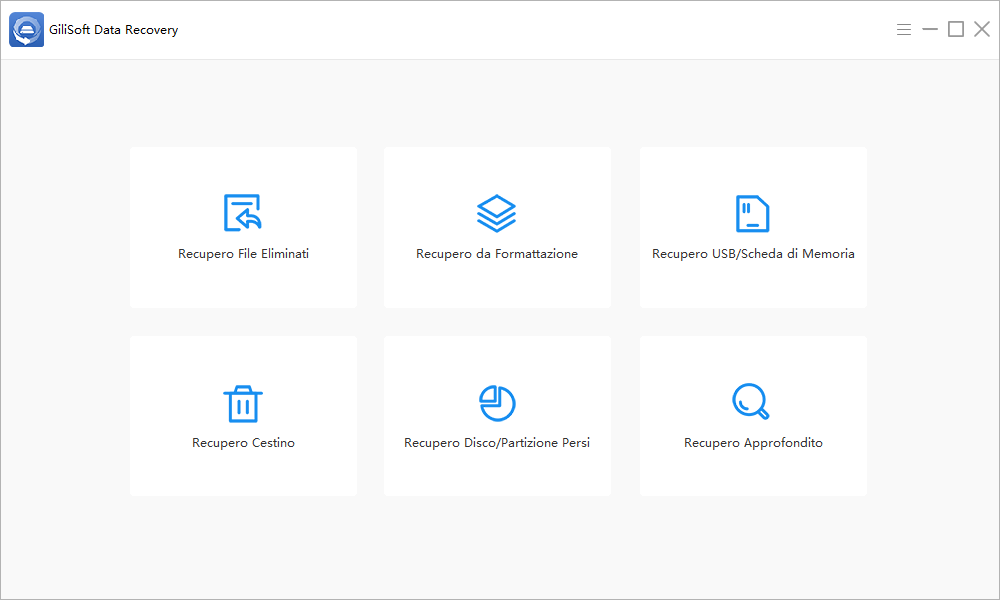This screenshot has width=1000, height=600.
Task: Close the GiliSoft Data Recovery window
Action: click(x=982, y=29)
